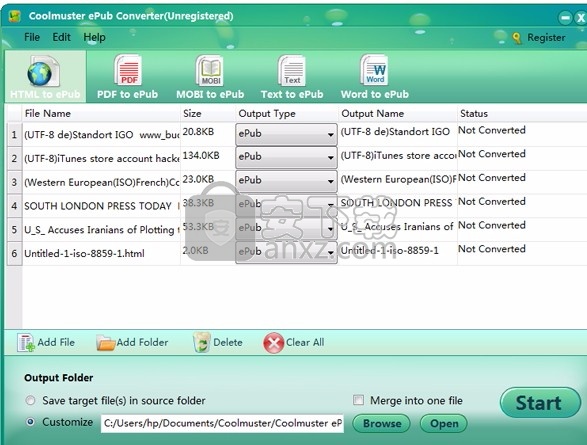Click the Output Type column header
587x445 pixels.
tap(287, 113)
